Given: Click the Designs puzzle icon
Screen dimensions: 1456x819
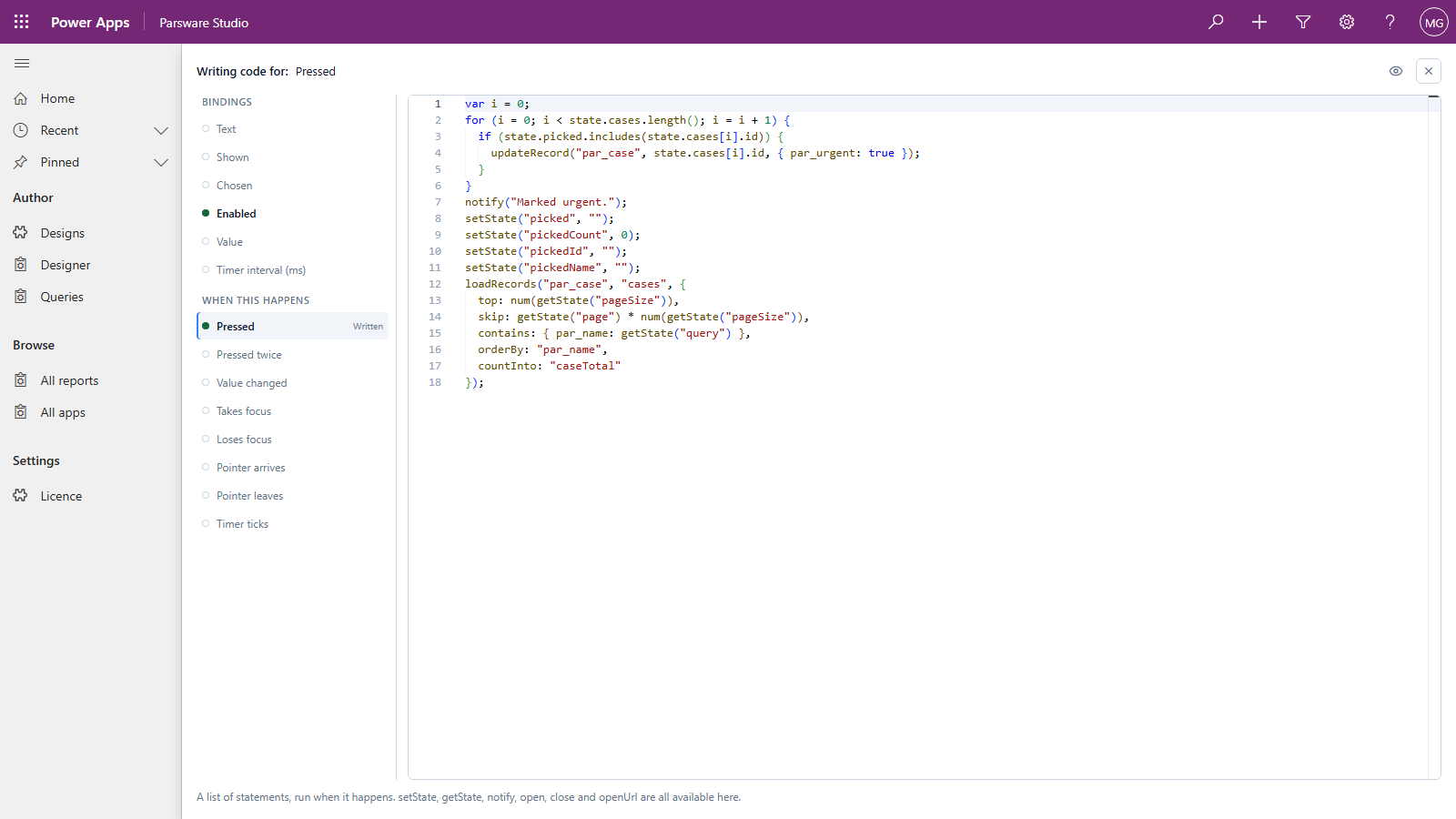Looking at the screenshot, I should click(x=21, y=233).
